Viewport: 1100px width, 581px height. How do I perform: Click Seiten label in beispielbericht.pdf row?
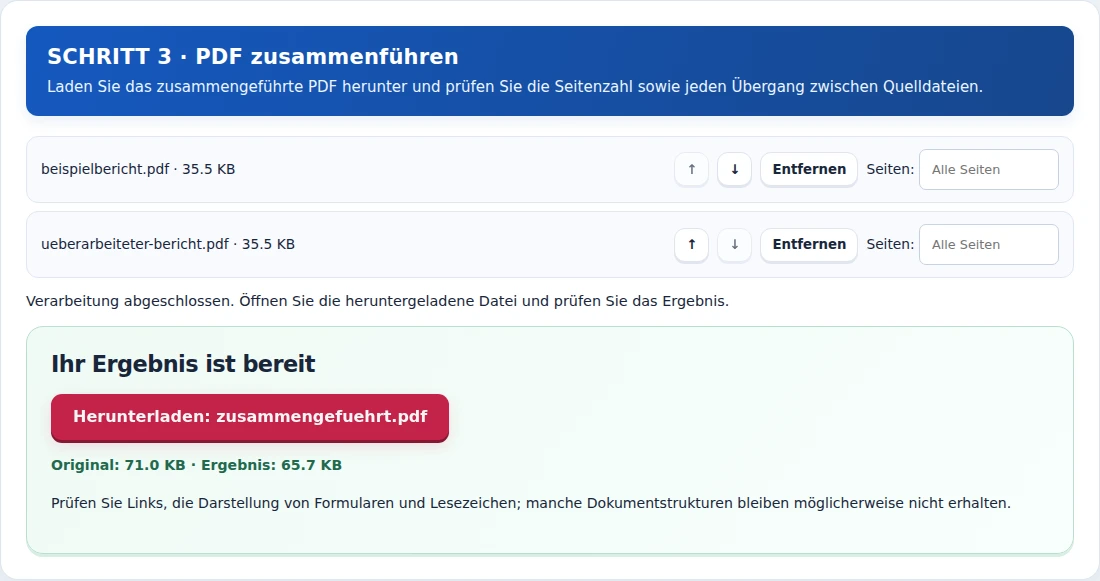pos(890,169)
